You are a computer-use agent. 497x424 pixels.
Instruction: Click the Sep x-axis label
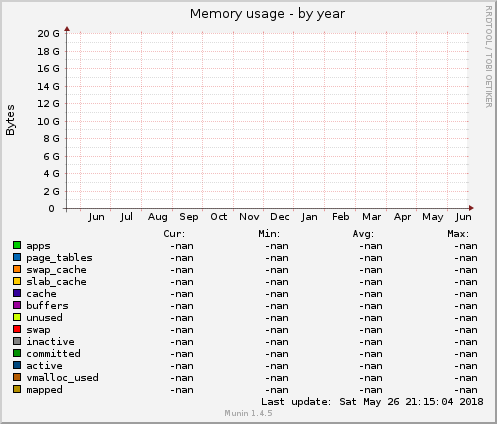coord(189,217)
